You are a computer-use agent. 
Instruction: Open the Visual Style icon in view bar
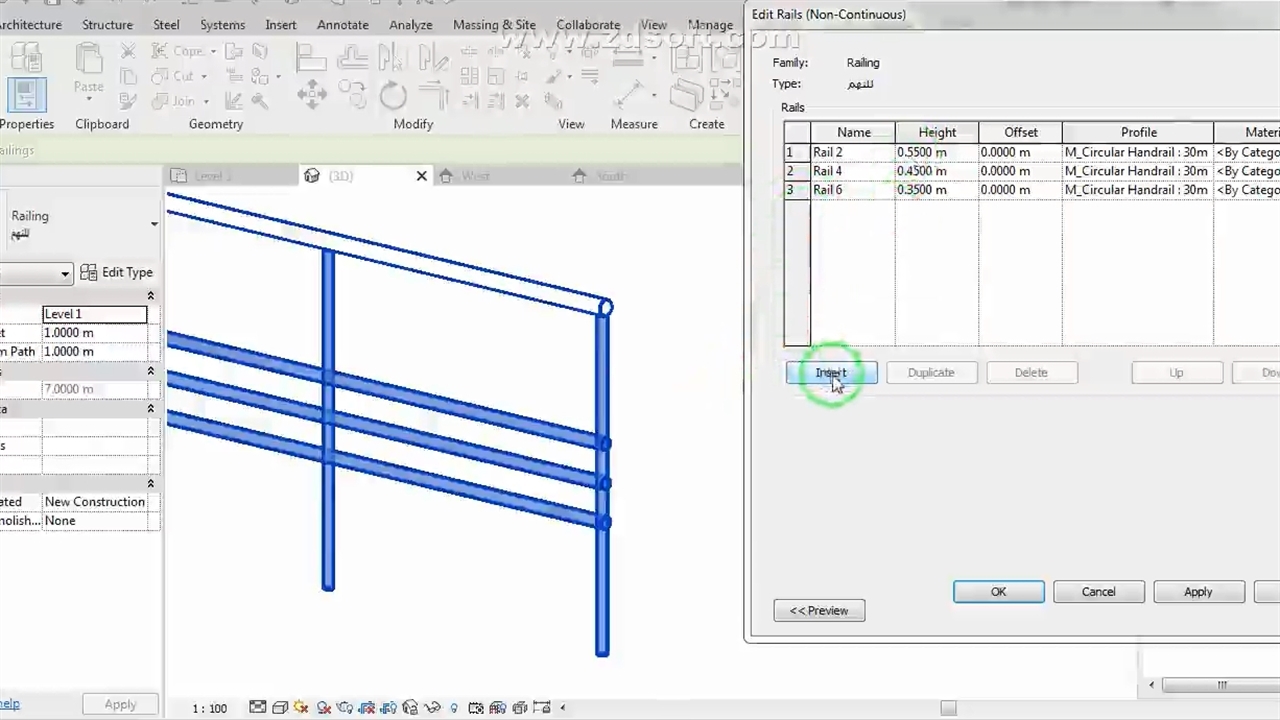point(280,708)
